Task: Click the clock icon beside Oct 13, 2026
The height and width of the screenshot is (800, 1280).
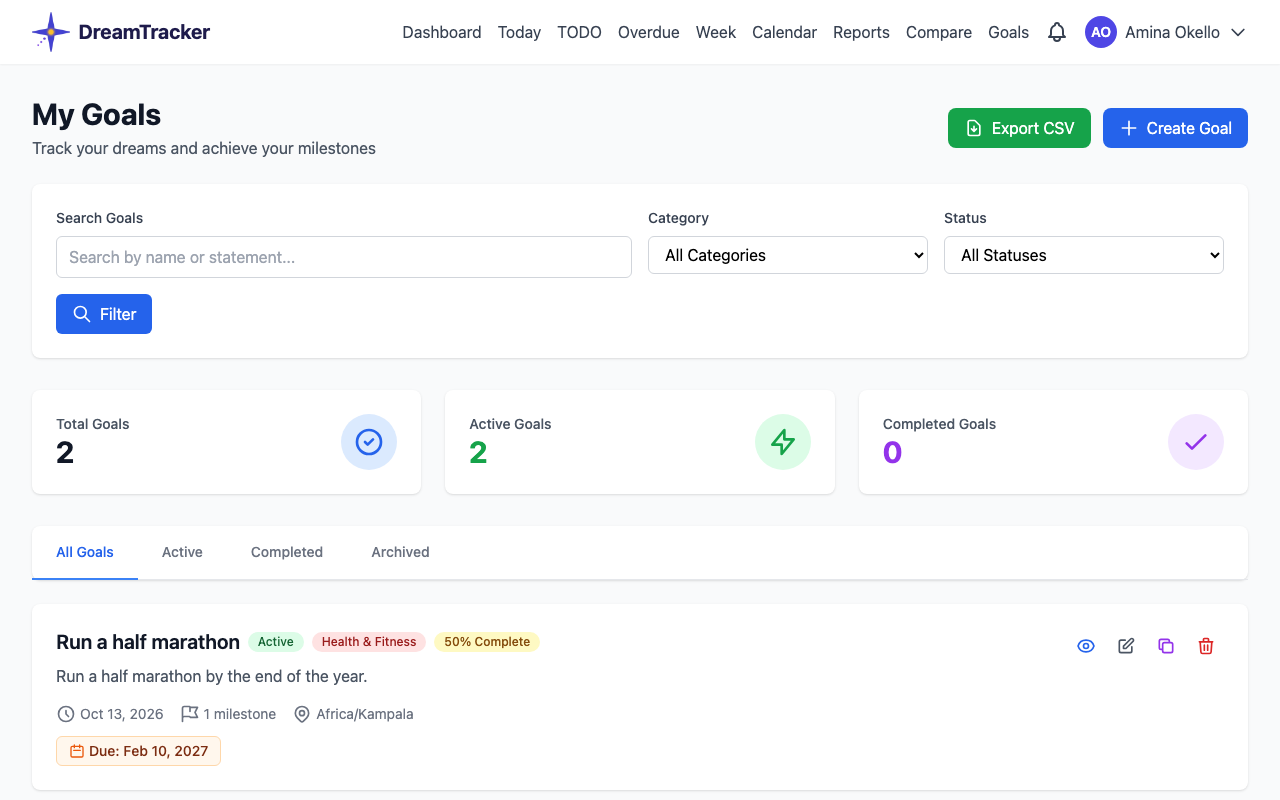Action: 66,714
